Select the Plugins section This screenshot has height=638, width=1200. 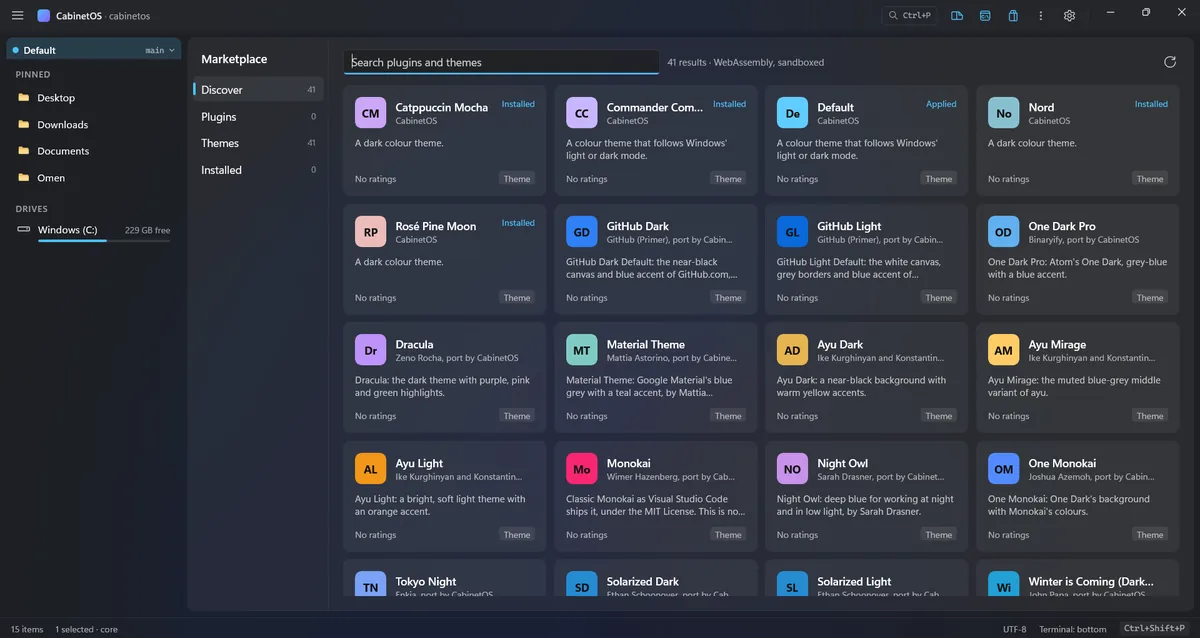(257, 117)
